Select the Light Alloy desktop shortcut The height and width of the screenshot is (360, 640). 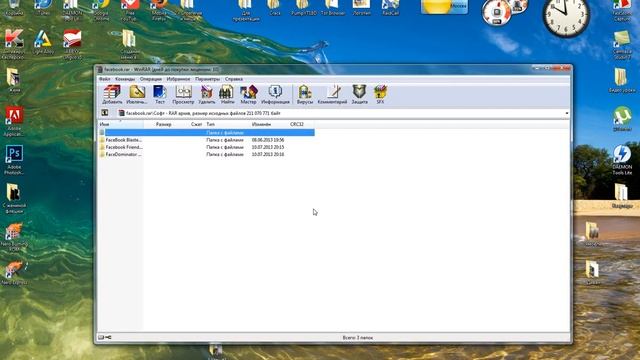point(43,42)
